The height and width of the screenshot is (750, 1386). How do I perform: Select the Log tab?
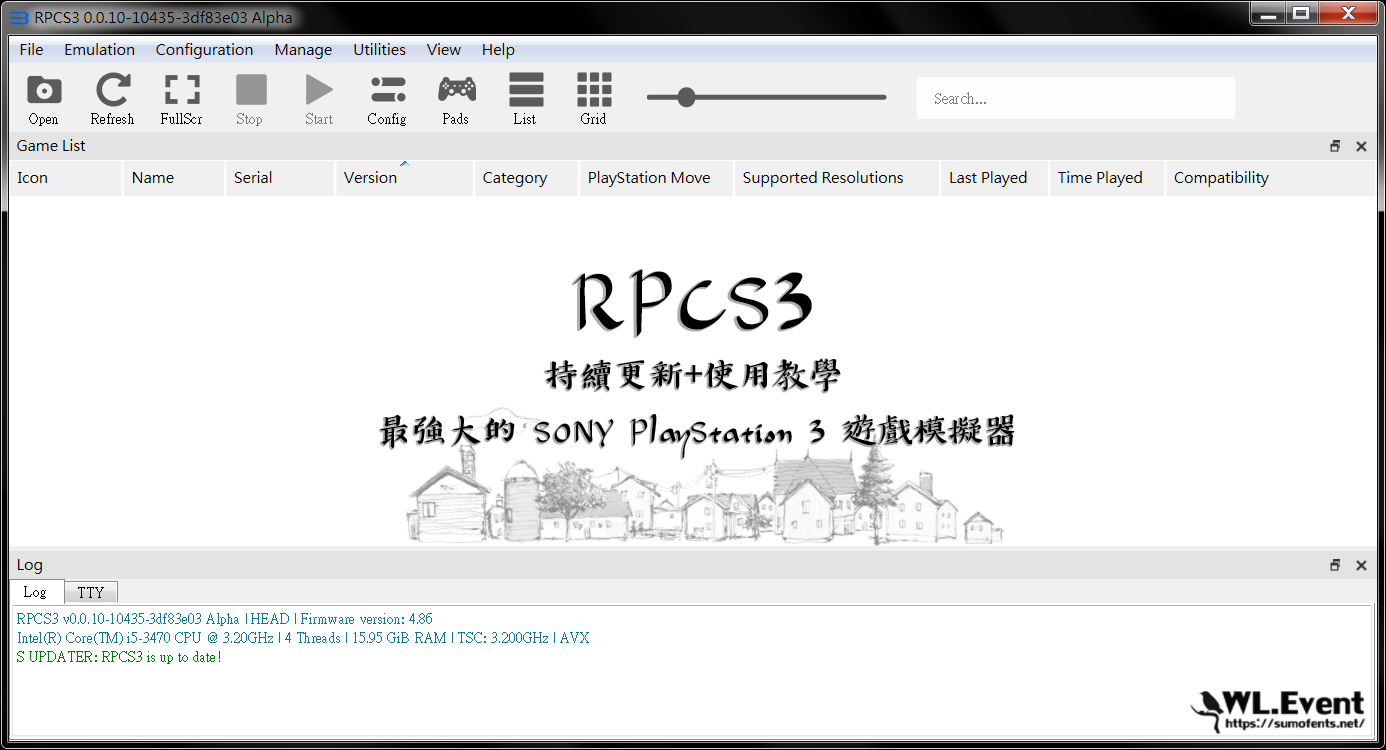click(x=36, y=591)
